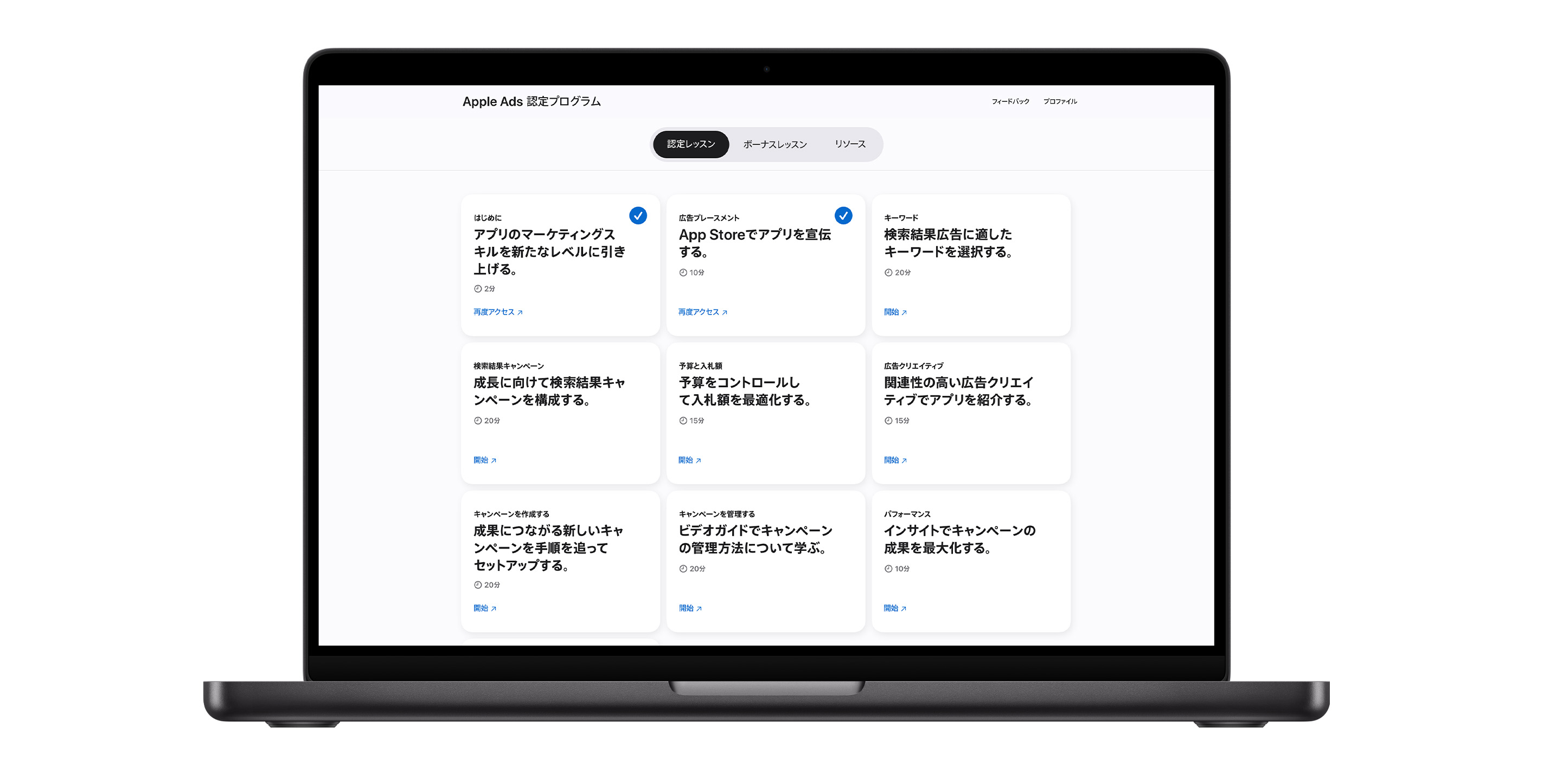Click 開始 on the 広告クリエイティブ lesson
1562x784 pixels.
pos(893,460)
